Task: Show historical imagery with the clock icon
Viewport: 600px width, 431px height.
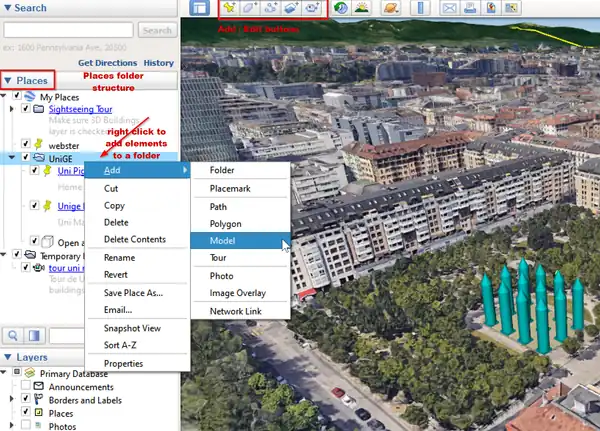Action: tap(341, 8)
